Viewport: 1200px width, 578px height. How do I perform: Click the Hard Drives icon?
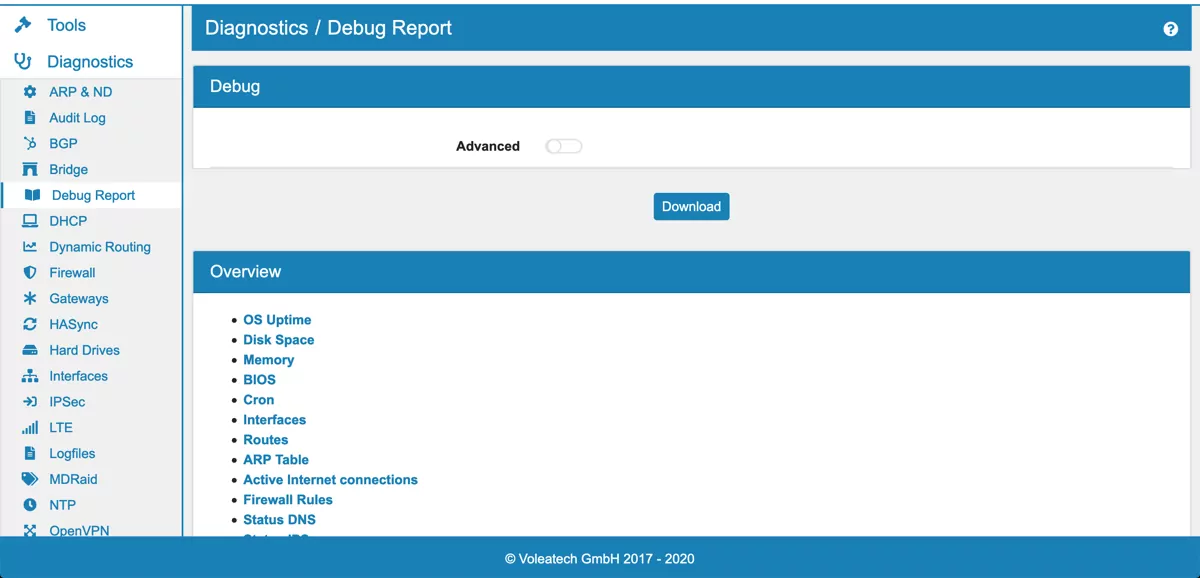(31, 350)
